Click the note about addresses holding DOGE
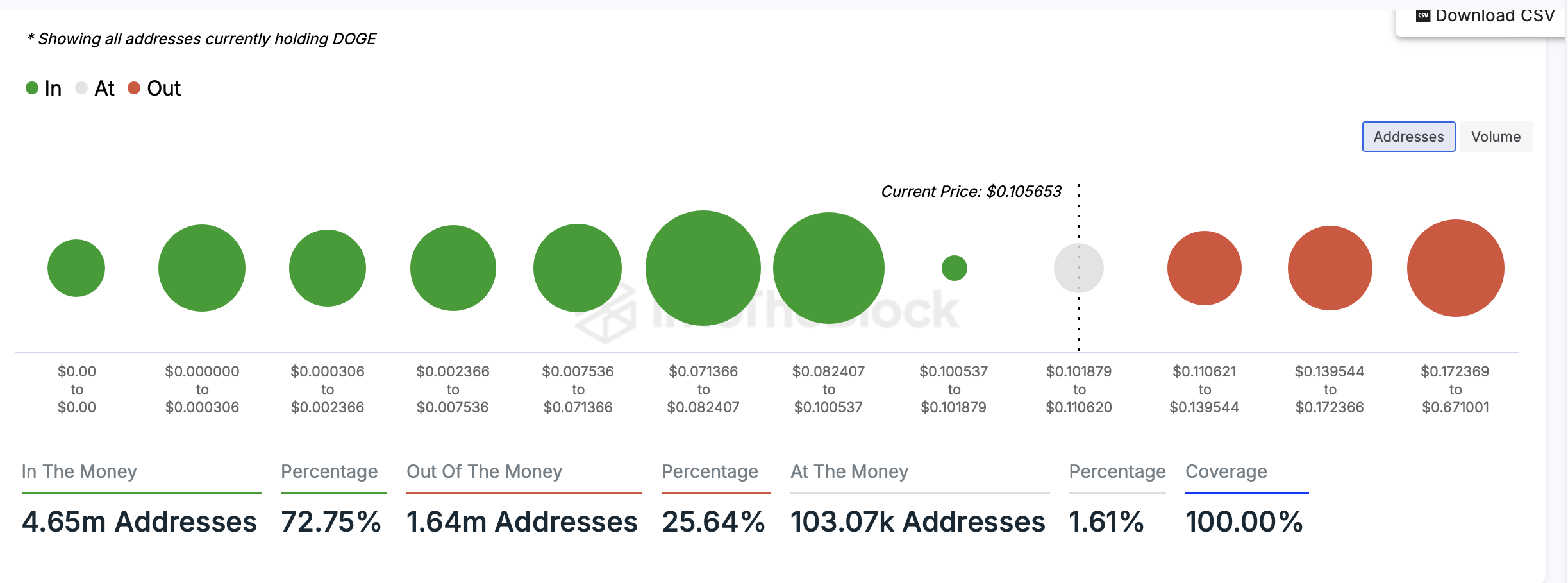Viewport: 1568px width, 583px height. click(x=201, y=39)
